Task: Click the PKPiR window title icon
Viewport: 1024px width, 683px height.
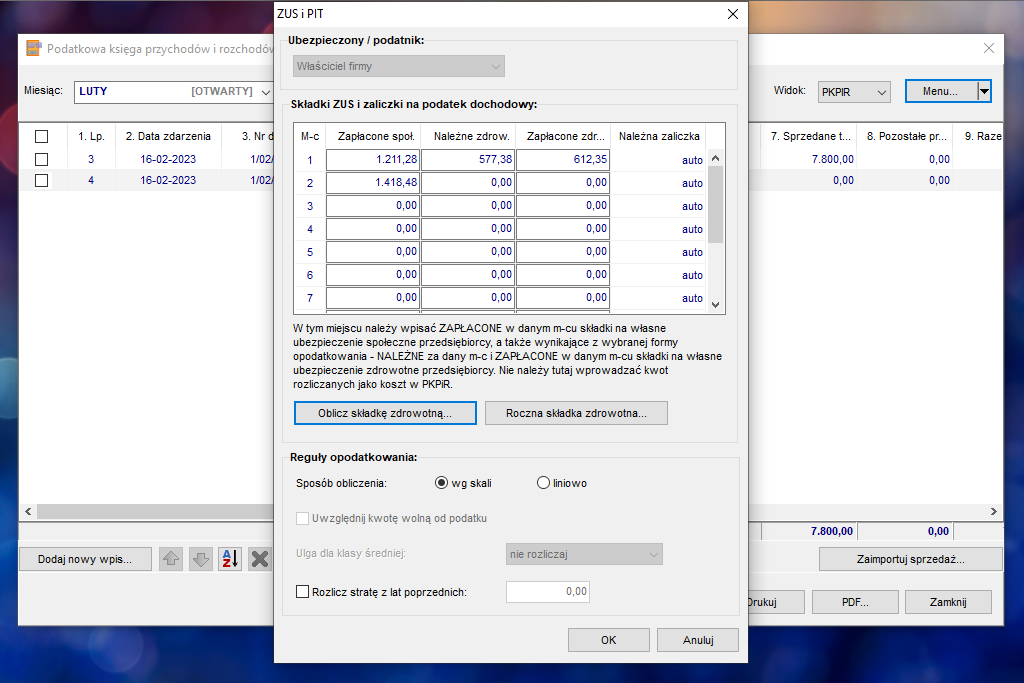Action: 33,48
